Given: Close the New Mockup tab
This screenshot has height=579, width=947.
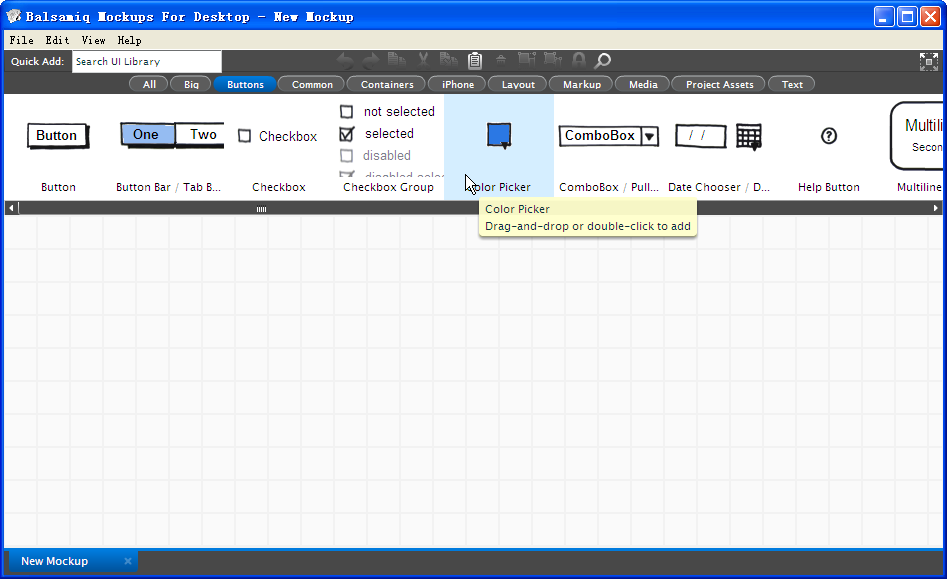Looking at the screenshot, I should pos(128,561).
